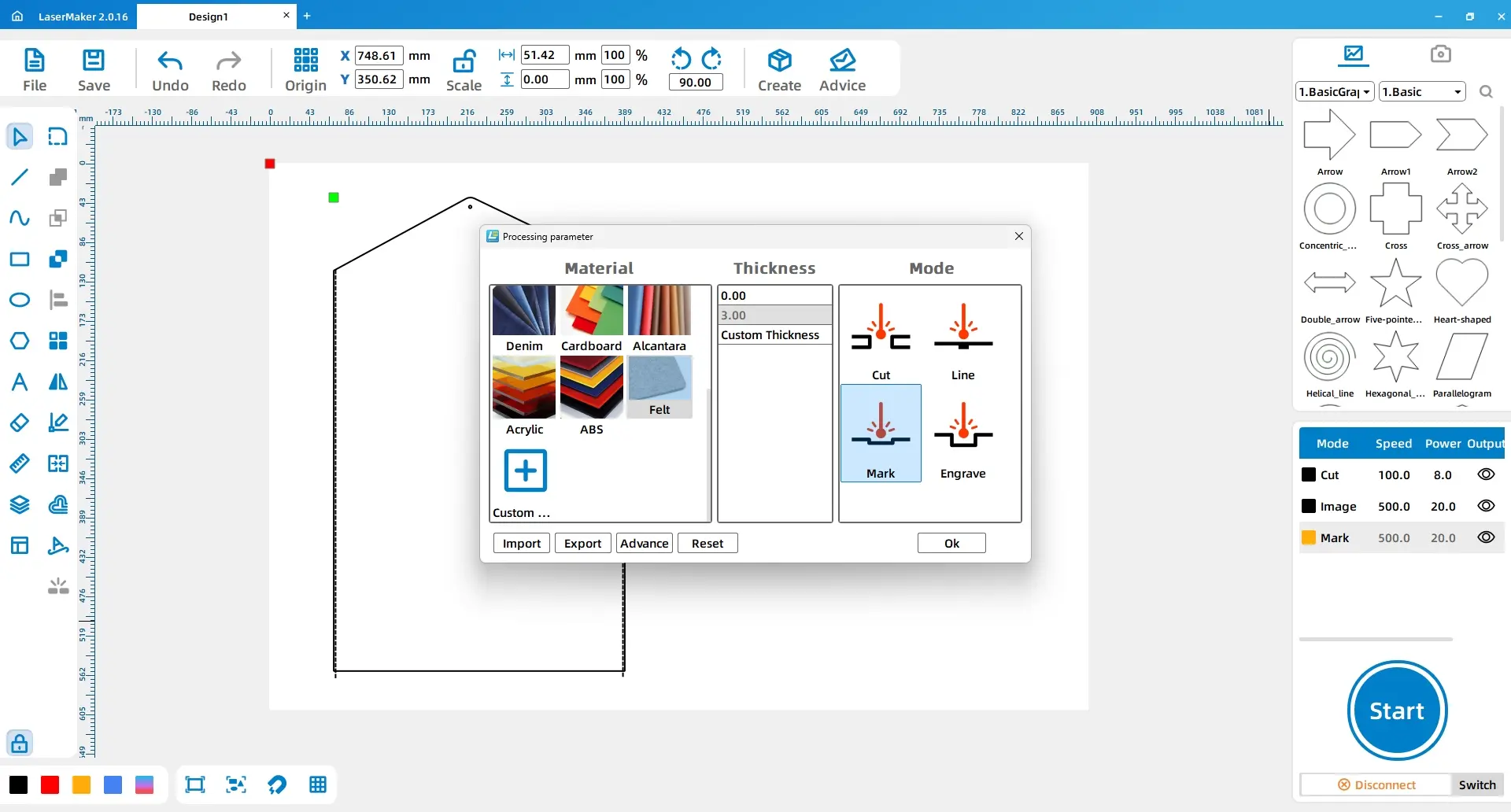Switch to the camera tab in right panel
1511x812 pixels.
pos(1440,54)
